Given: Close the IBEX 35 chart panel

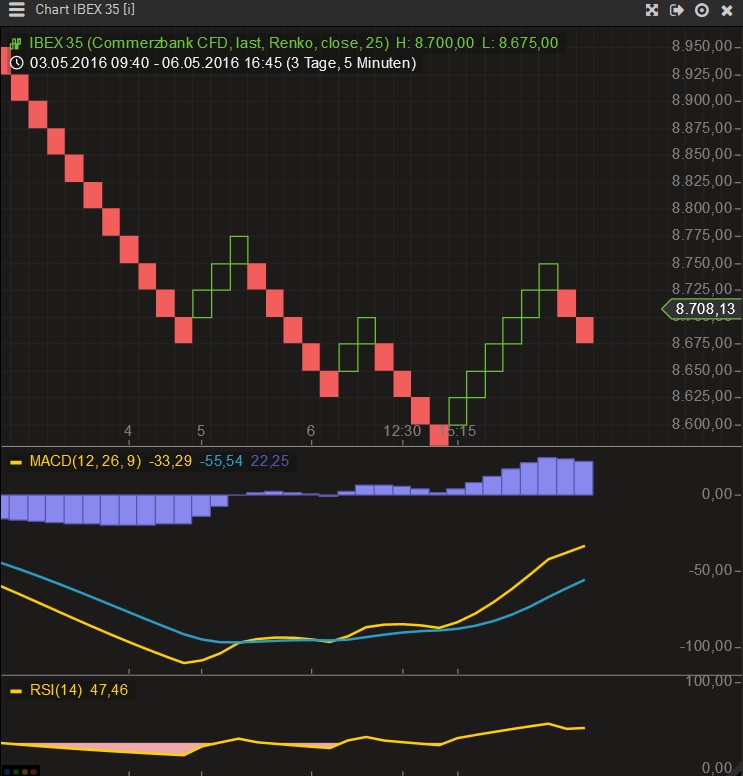Looking at the screenshot, I should [727, 10].
